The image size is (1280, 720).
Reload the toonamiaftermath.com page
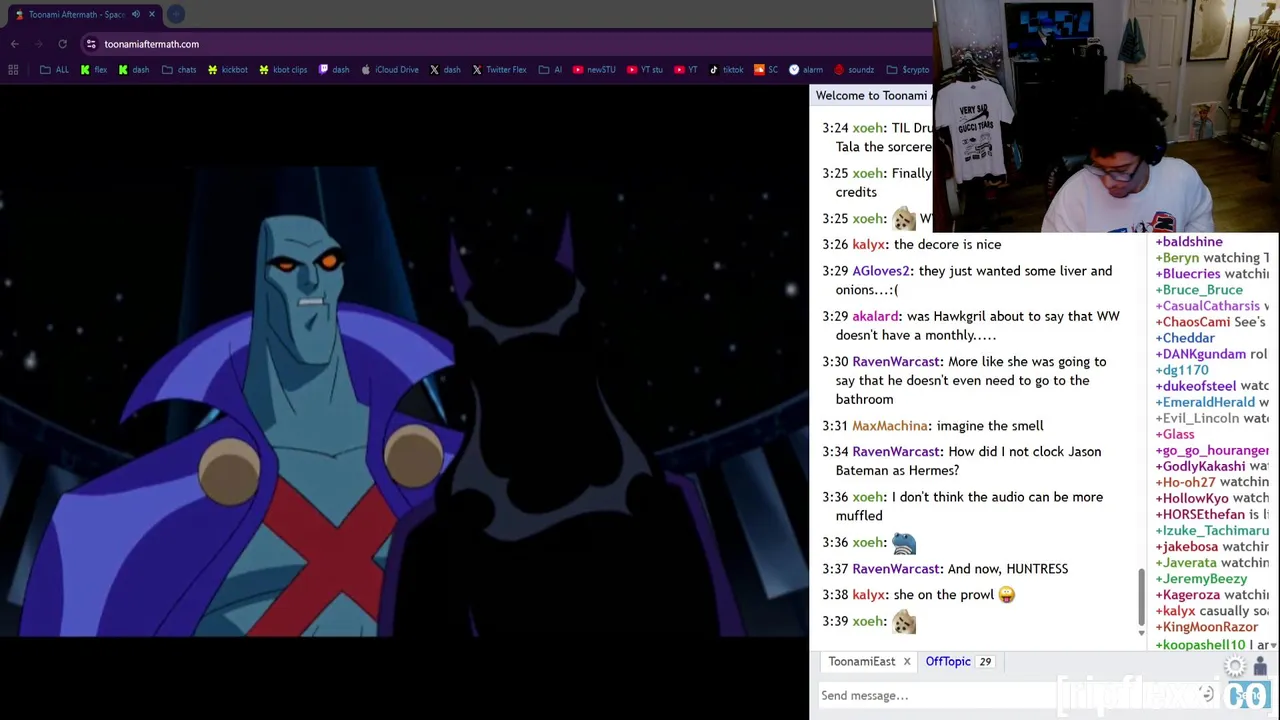pyautogui.click(x=62, y=44)
